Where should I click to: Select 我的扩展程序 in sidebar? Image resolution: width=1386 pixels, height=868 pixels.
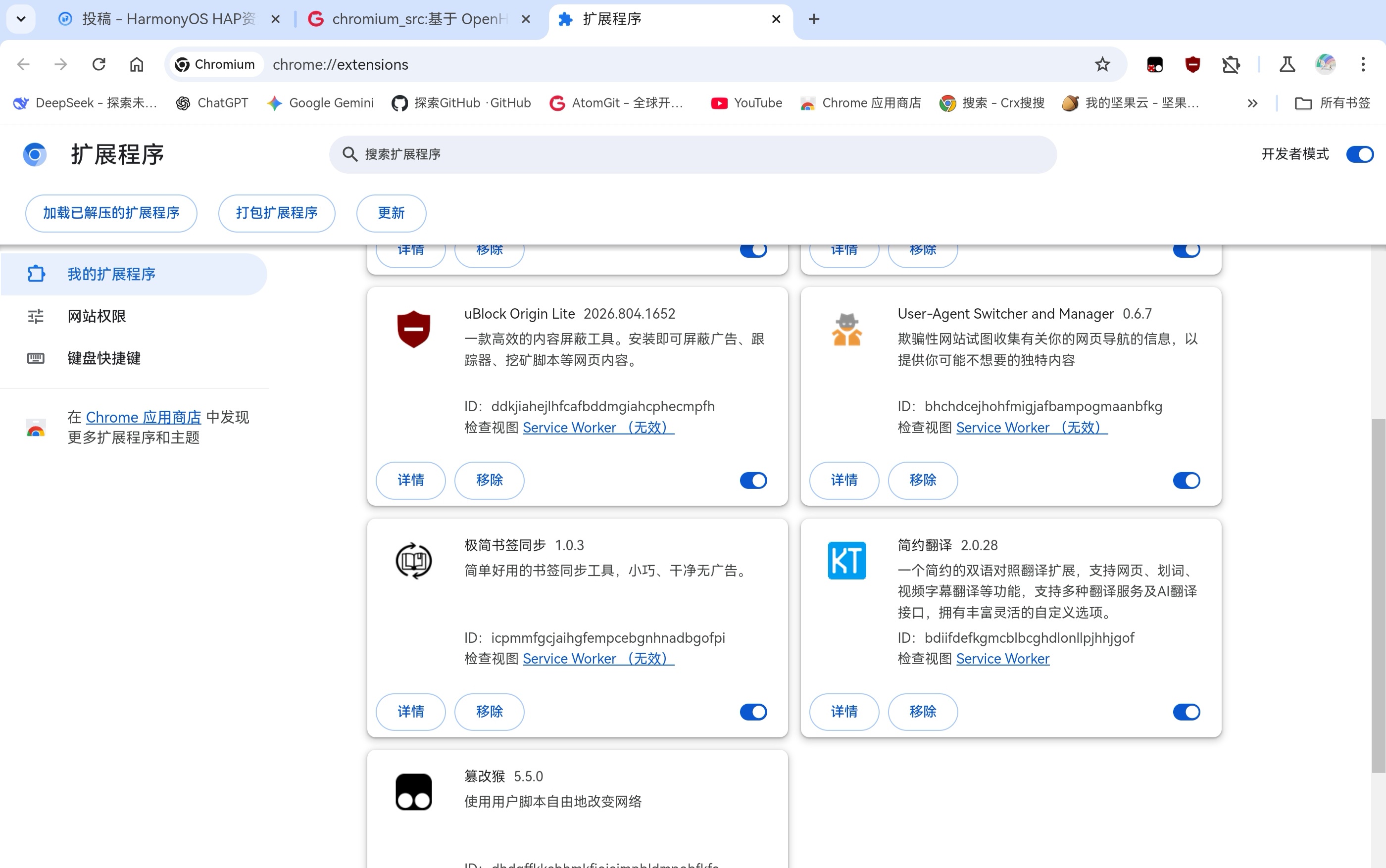point(134,275)
